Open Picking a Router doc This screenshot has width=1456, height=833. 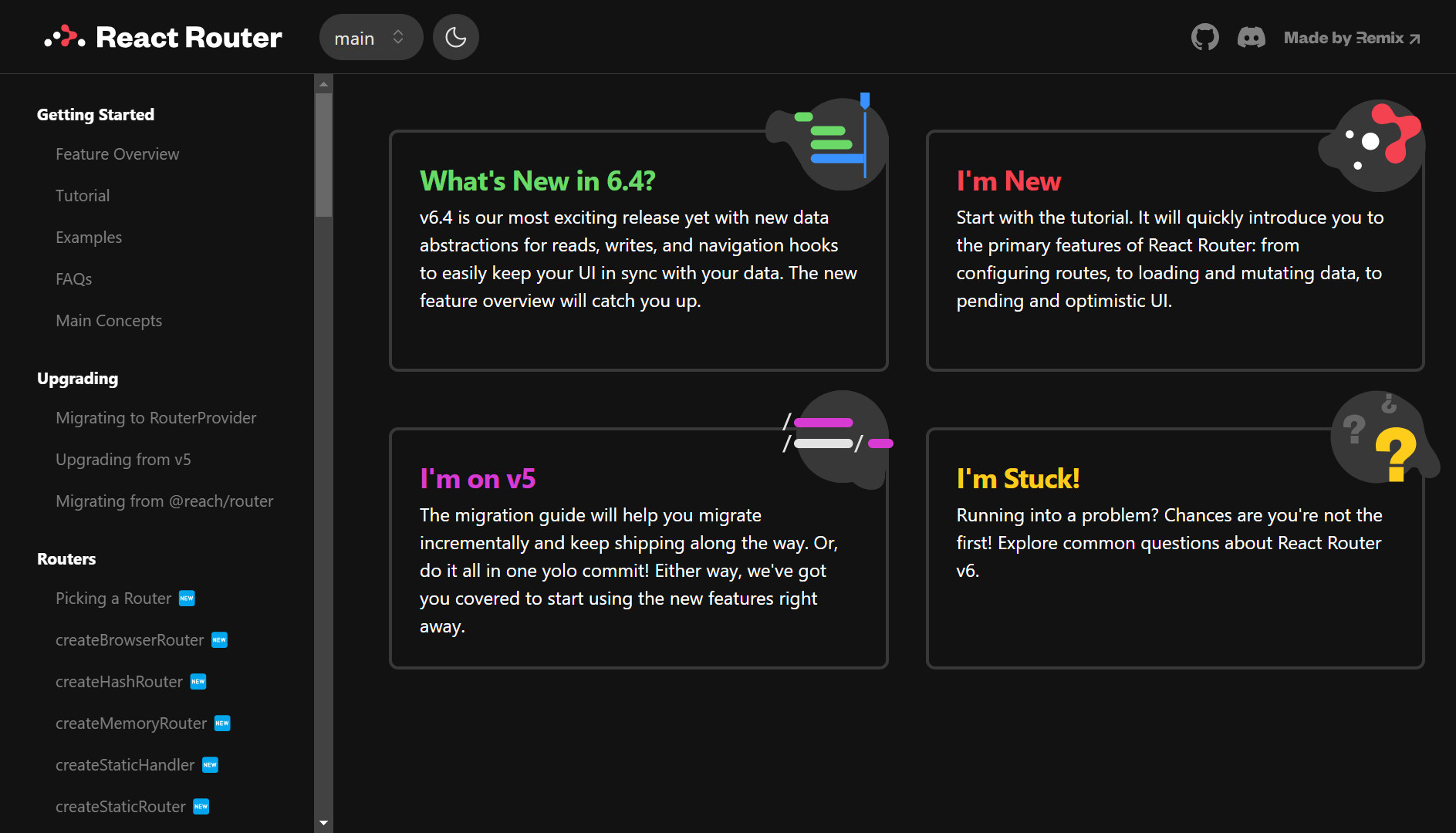point(113,599)
